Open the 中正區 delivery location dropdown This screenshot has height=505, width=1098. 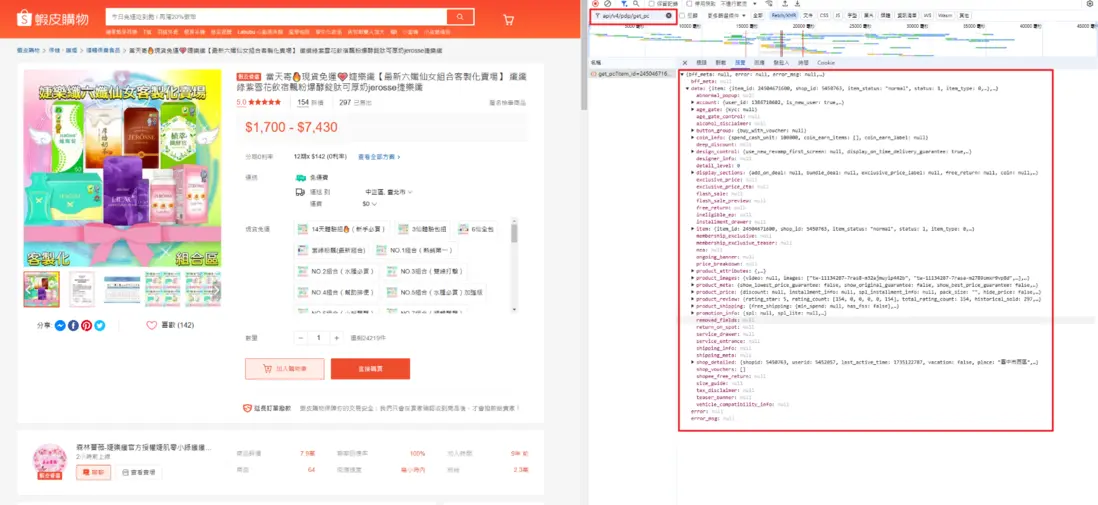point(389,192)
